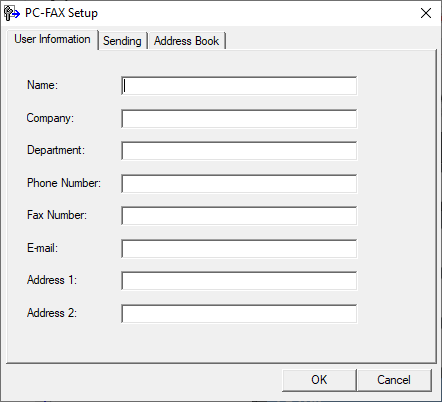Select the User Information tab

click(52, 39)
